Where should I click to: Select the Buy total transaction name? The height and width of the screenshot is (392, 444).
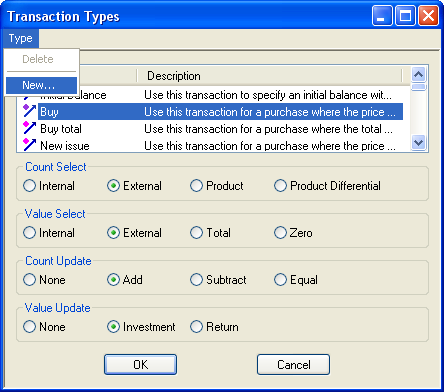pyautogui.click(x=61, y=129)
